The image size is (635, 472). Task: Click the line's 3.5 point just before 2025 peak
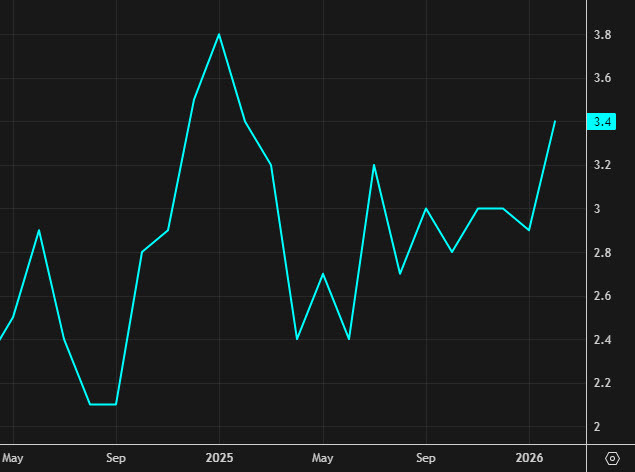193,100
